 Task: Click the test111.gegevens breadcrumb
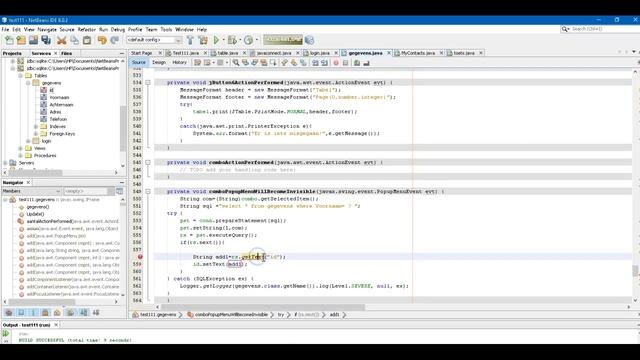pyautogui.click(x=158, y=315)
